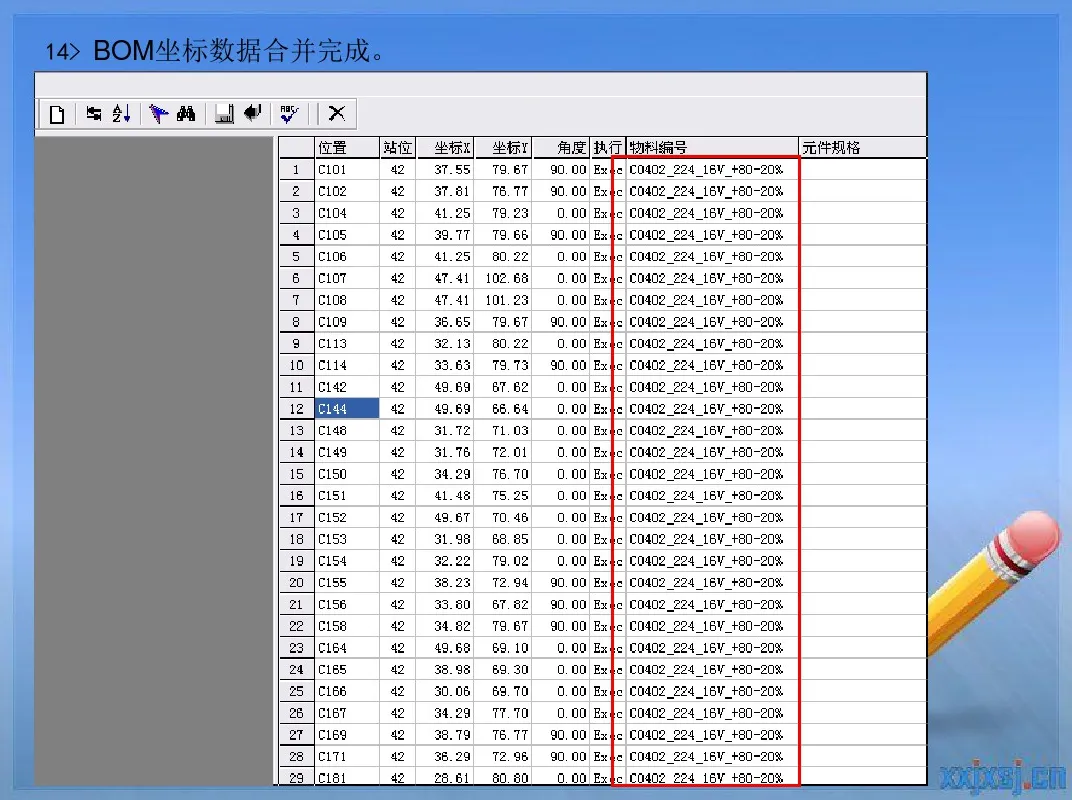Select the C154 position cell

pyautogui.click(x=347, y=561)
